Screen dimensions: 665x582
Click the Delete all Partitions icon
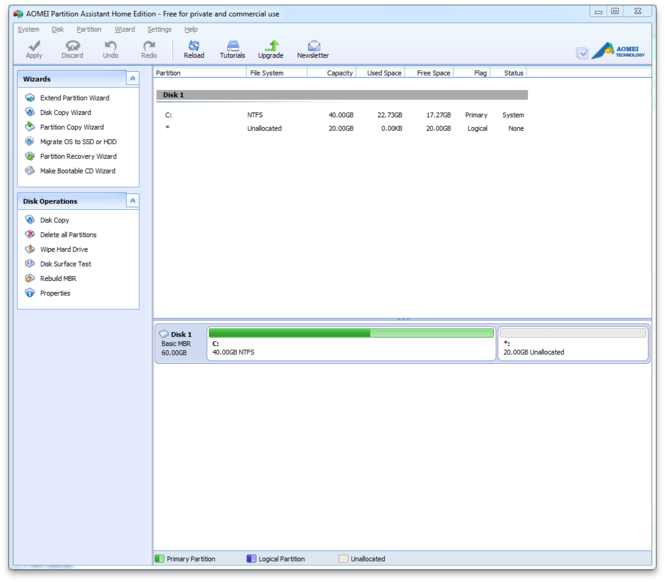tap(30, 234)
